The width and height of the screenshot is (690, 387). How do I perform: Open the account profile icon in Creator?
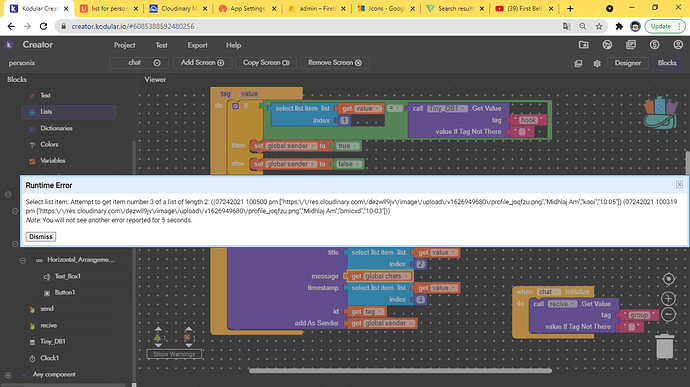pos(678,45)
